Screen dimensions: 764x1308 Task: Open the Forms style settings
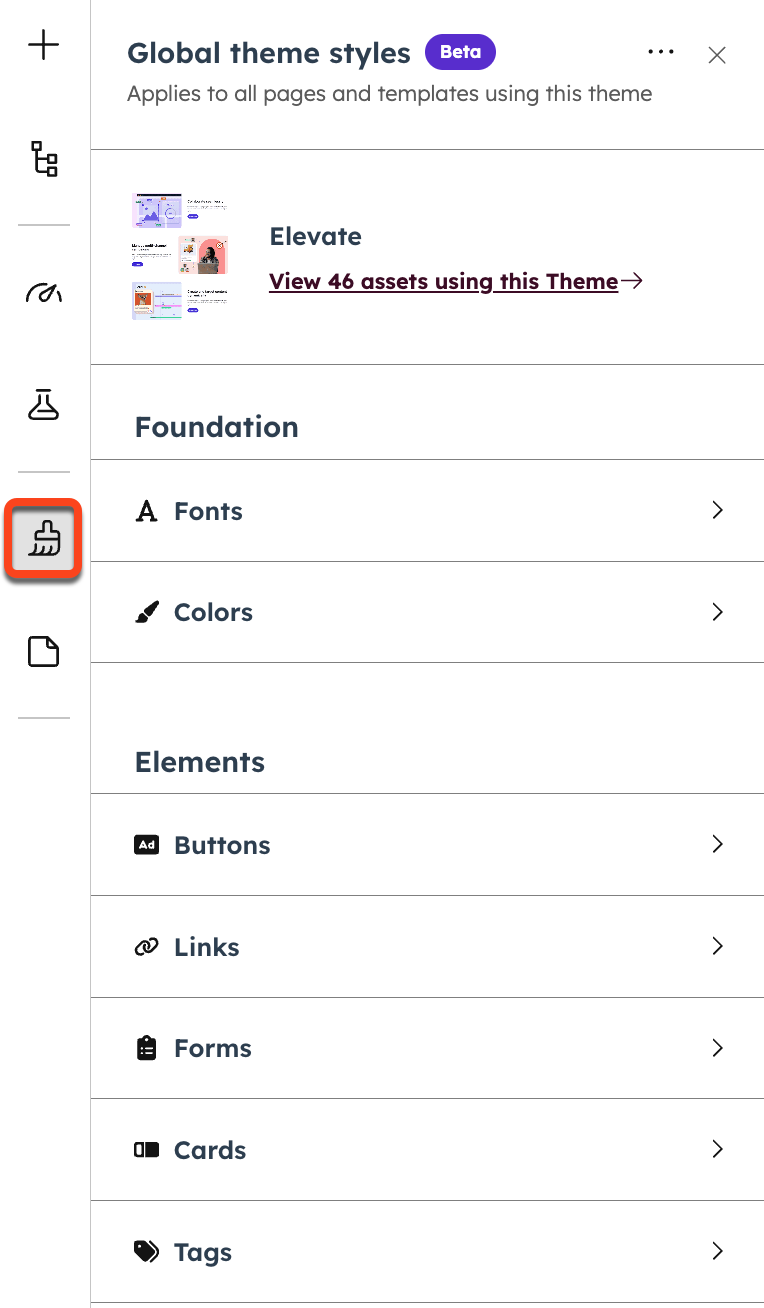click(212, 1048)
